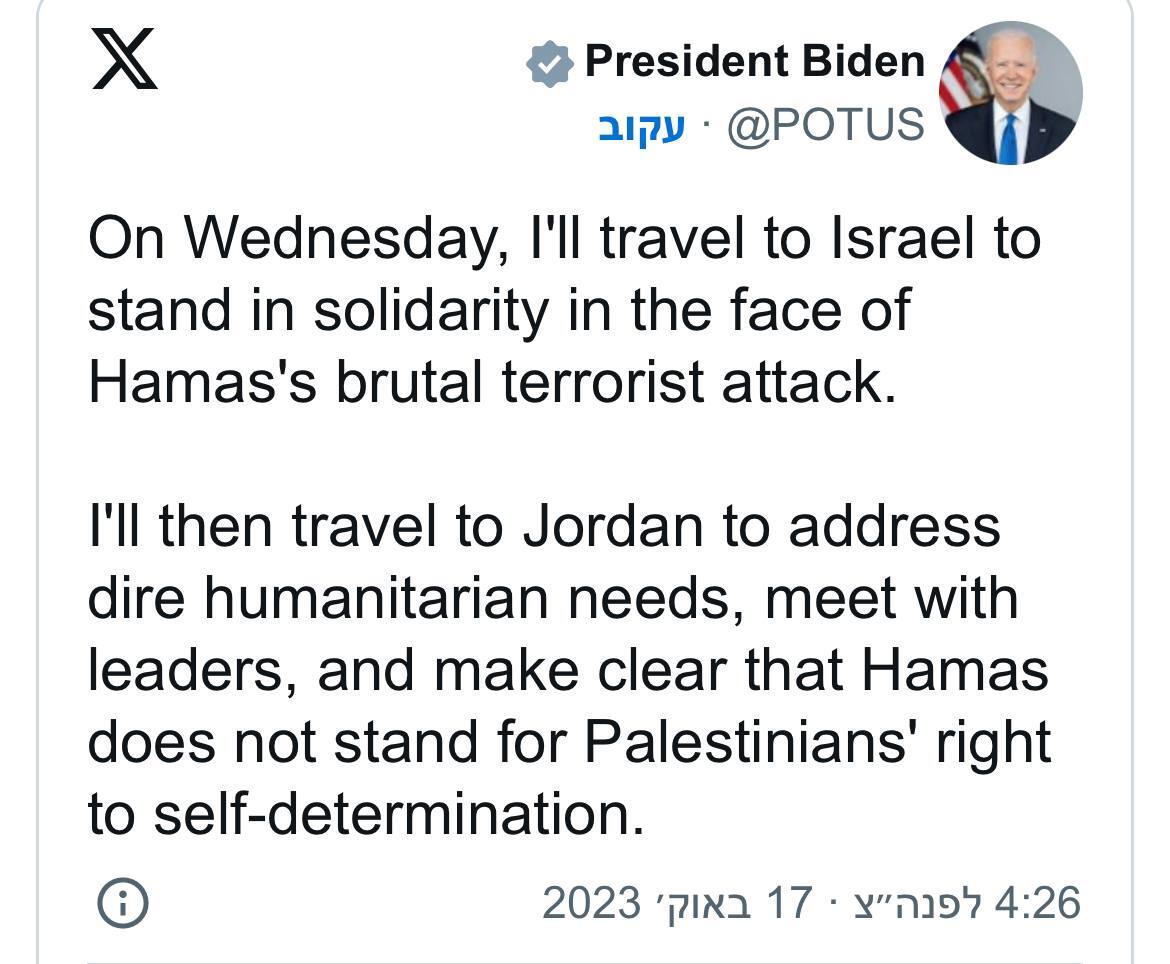This screenshot has width=1170, height=964.
Task: Click the word 'Wednesday' in the tweet
Action: pos(340,240)
